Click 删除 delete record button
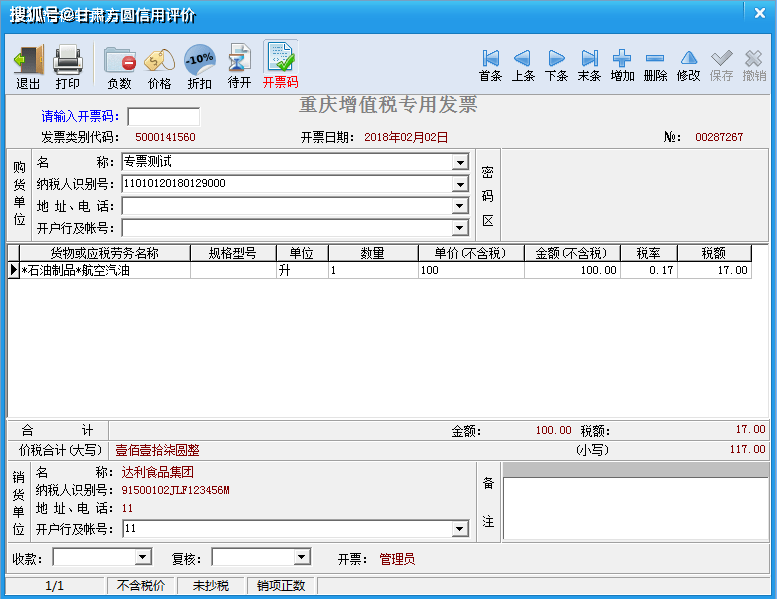Screen dimensions: 777x599 (x=655, y=66)
